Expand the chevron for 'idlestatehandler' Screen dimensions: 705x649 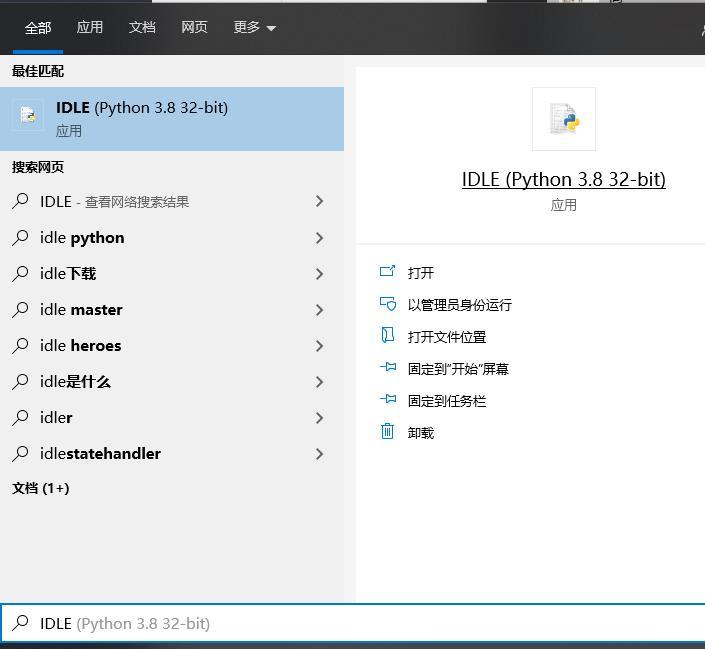coord(319,454)
